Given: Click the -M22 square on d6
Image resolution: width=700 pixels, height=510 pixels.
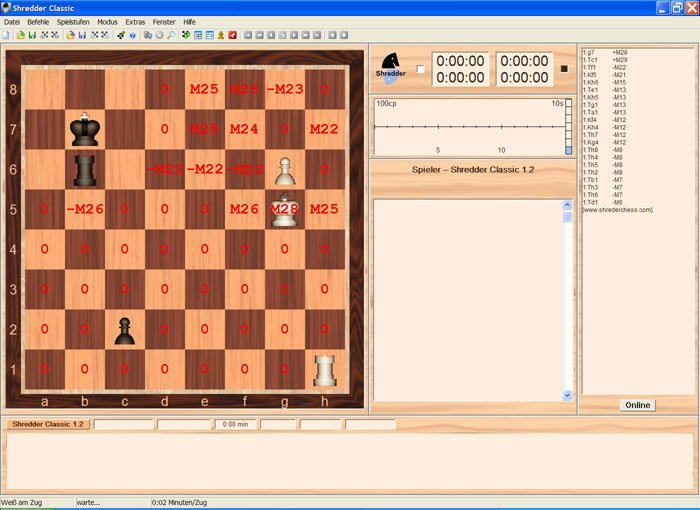Looking at the screenshot, I should coord(165,169).
